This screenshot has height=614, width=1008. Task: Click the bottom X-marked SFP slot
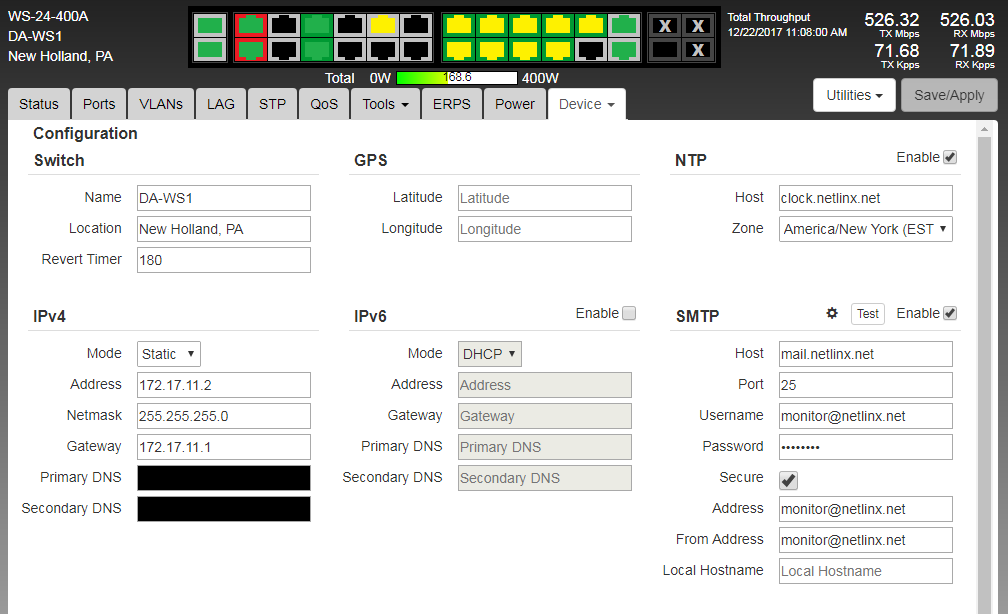click(698, 49)
